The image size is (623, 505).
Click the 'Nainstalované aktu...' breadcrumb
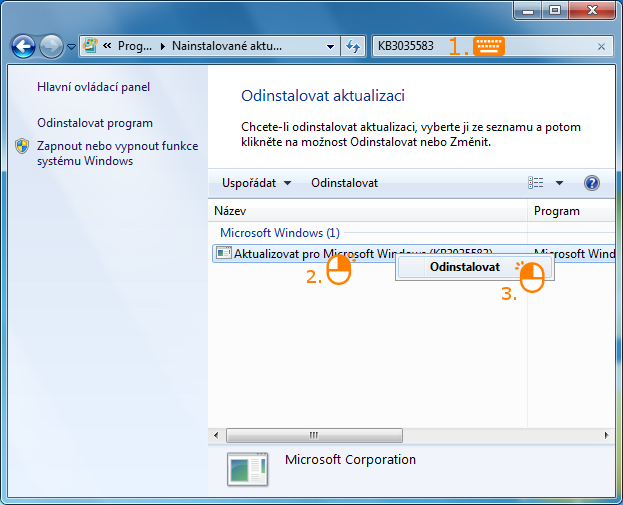coord(227,46)
